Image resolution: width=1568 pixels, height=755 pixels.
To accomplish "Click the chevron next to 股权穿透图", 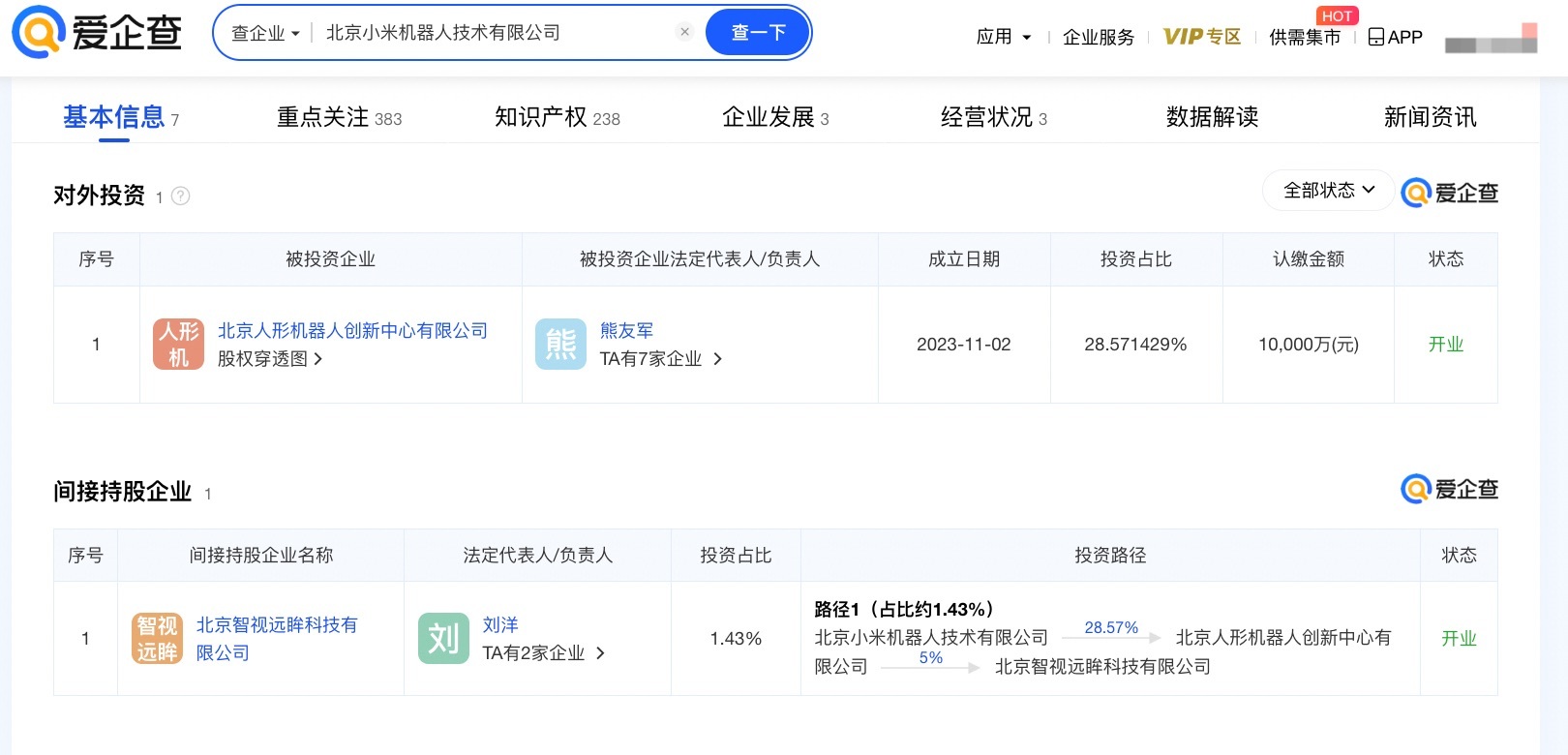I will pyautogui.click(x=318, y=359).
